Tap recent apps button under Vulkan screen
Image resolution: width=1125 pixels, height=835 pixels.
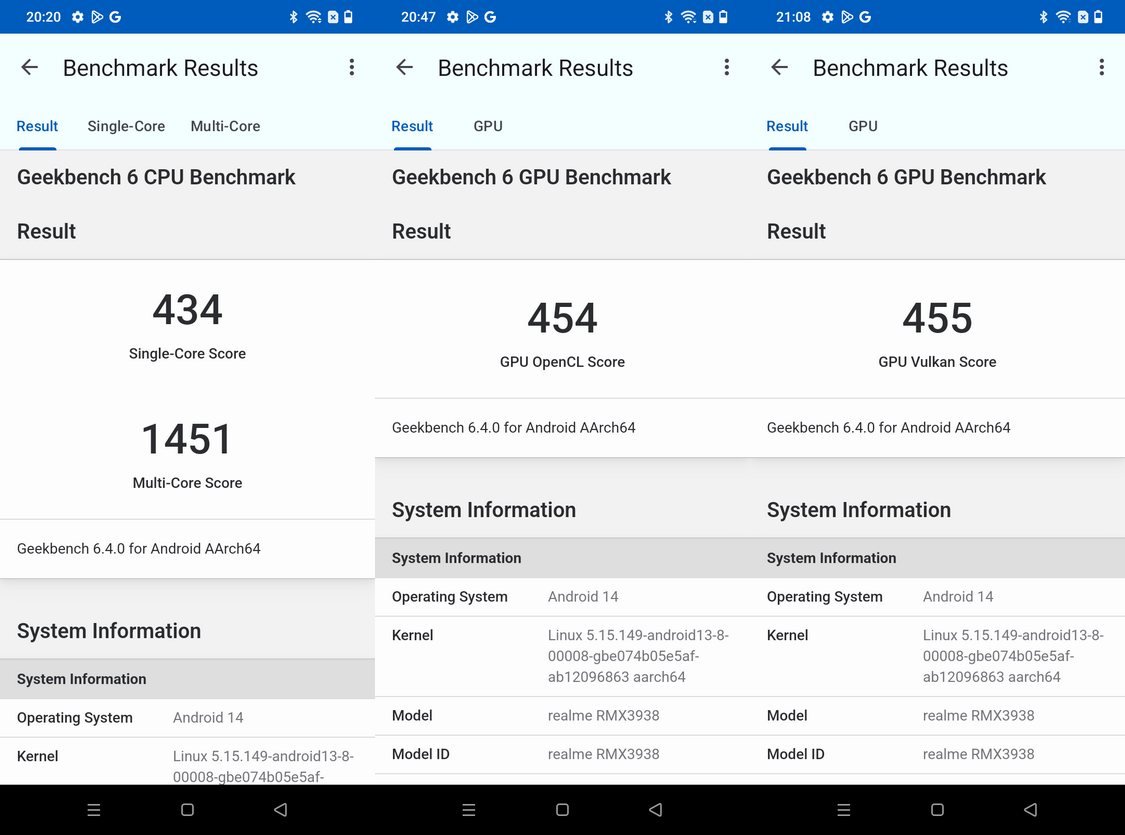click(x=844, y=810)
